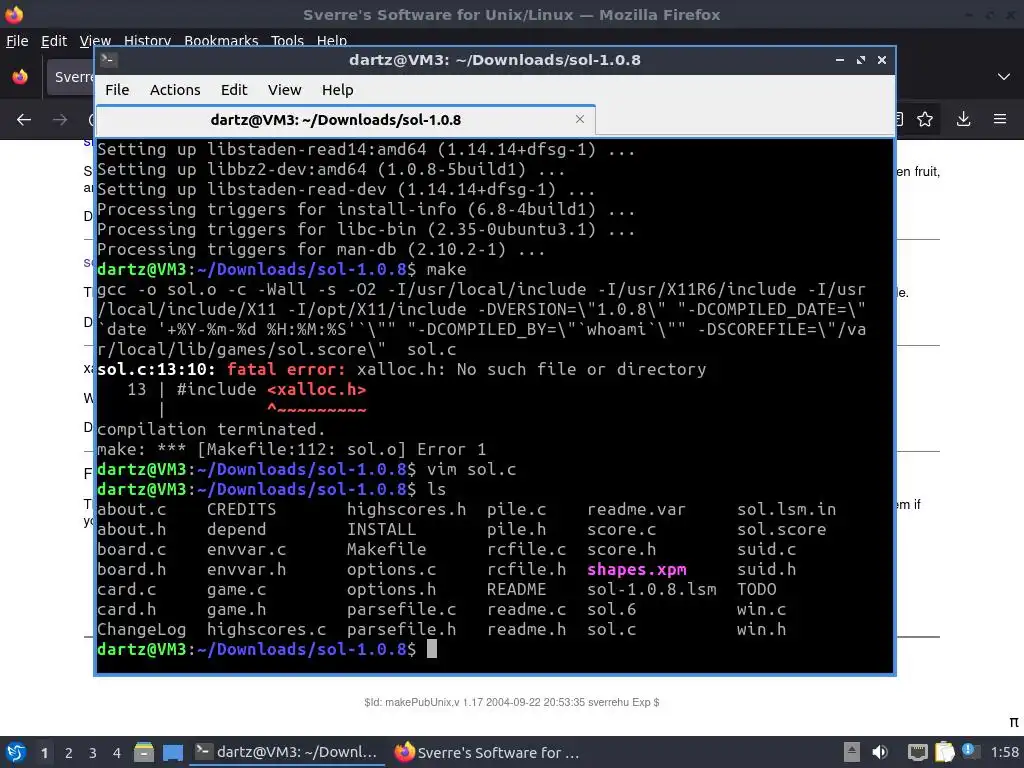Click the Firefox view icon left of tab
Viewport: 1024px width, 768px height.
(x=20, y=76)
